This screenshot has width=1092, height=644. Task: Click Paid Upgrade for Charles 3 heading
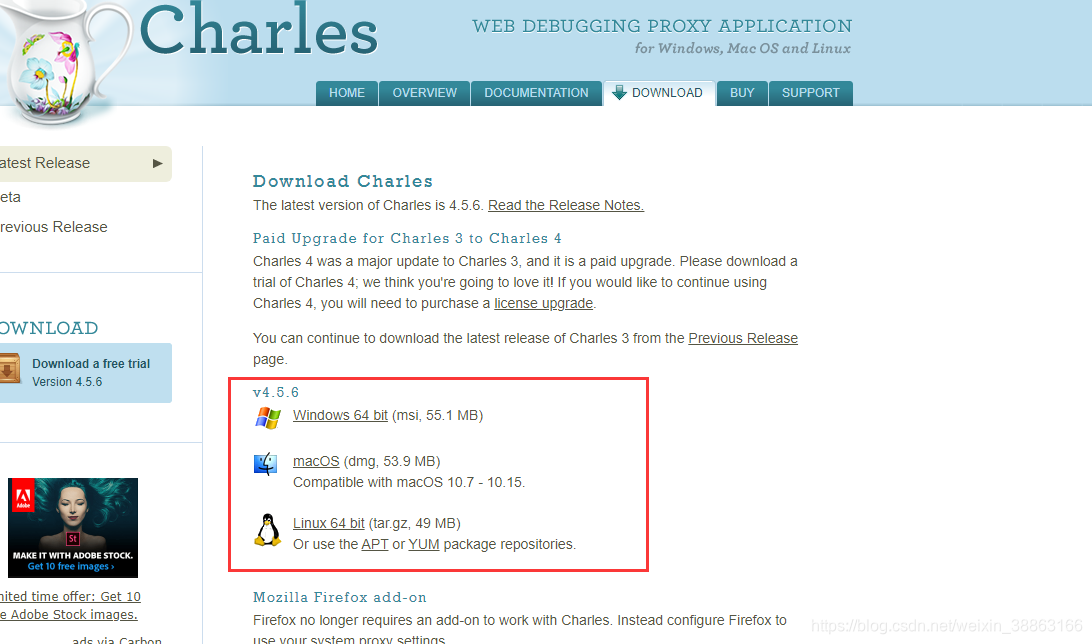[x=407, y=239]
